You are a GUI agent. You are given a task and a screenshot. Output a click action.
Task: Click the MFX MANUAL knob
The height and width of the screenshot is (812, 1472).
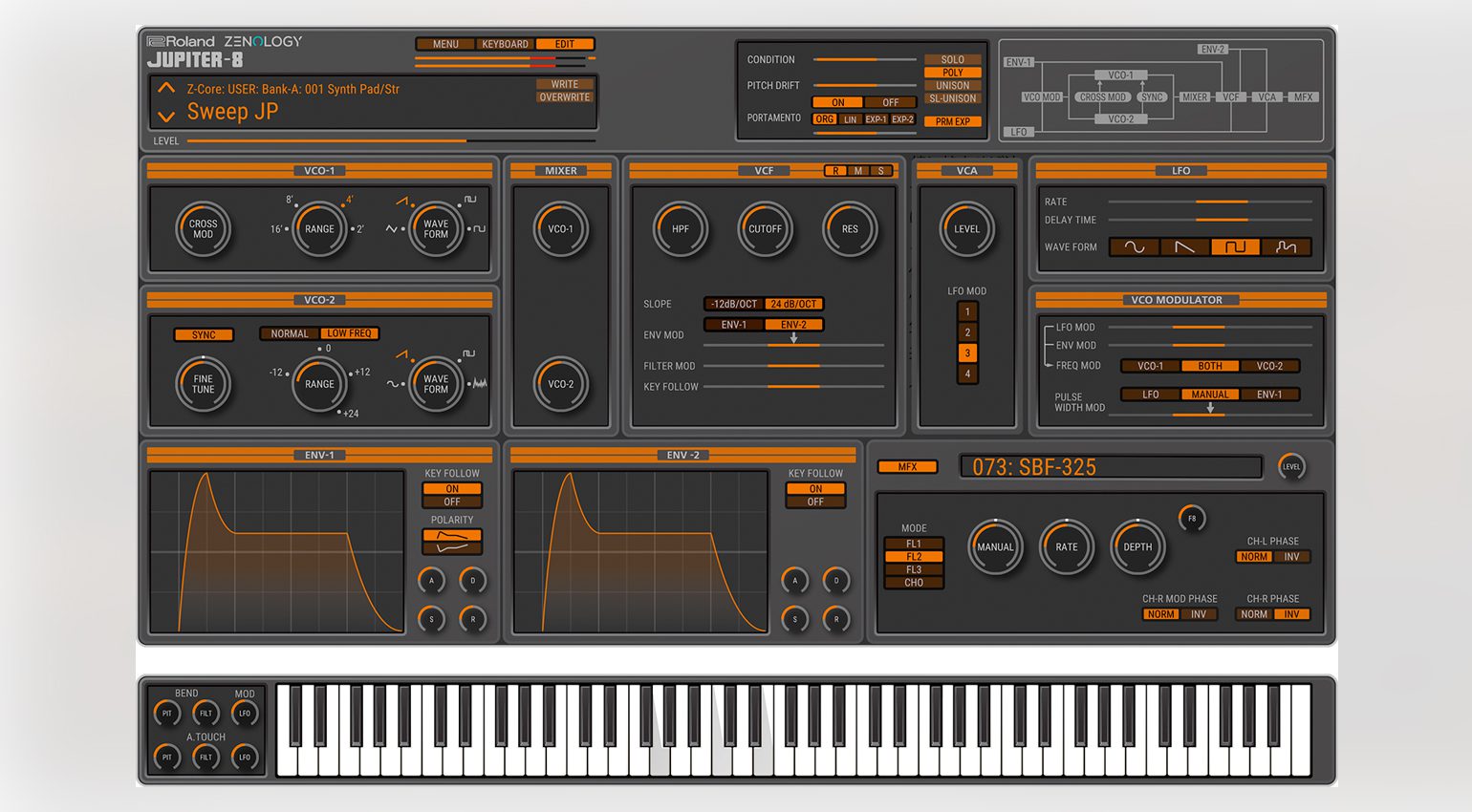coord(995,547)
